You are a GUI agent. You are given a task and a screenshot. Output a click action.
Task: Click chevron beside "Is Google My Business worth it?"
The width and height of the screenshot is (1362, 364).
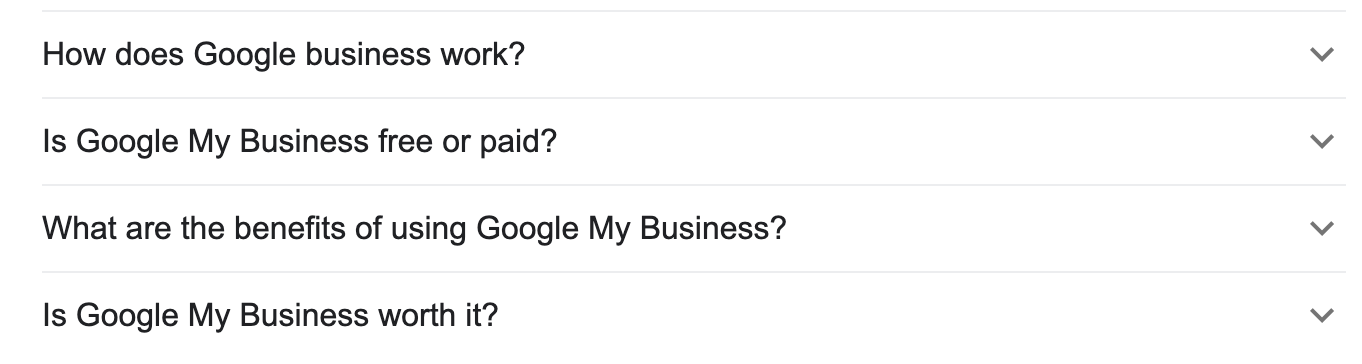1322,316
